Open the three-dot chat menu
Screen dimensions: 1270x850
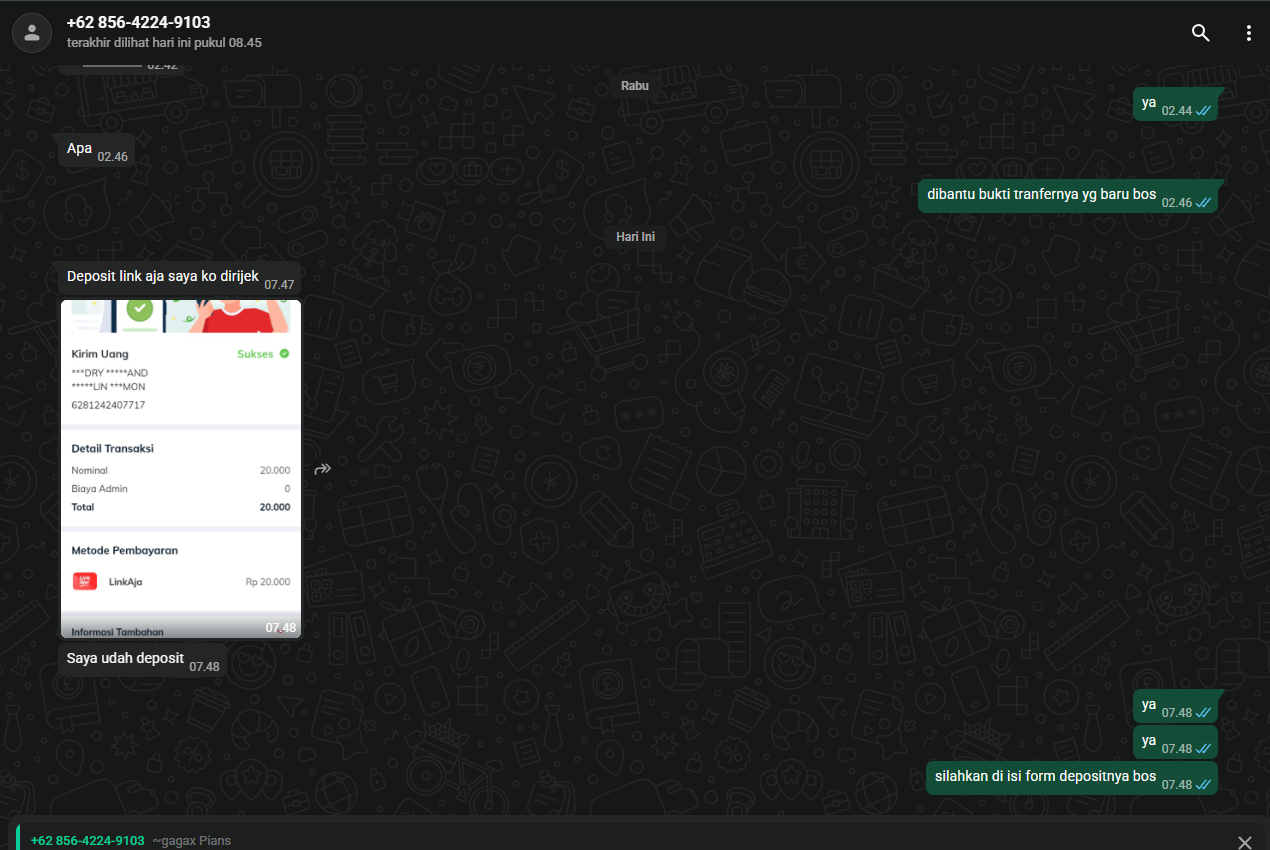(x=1248, y=33)
